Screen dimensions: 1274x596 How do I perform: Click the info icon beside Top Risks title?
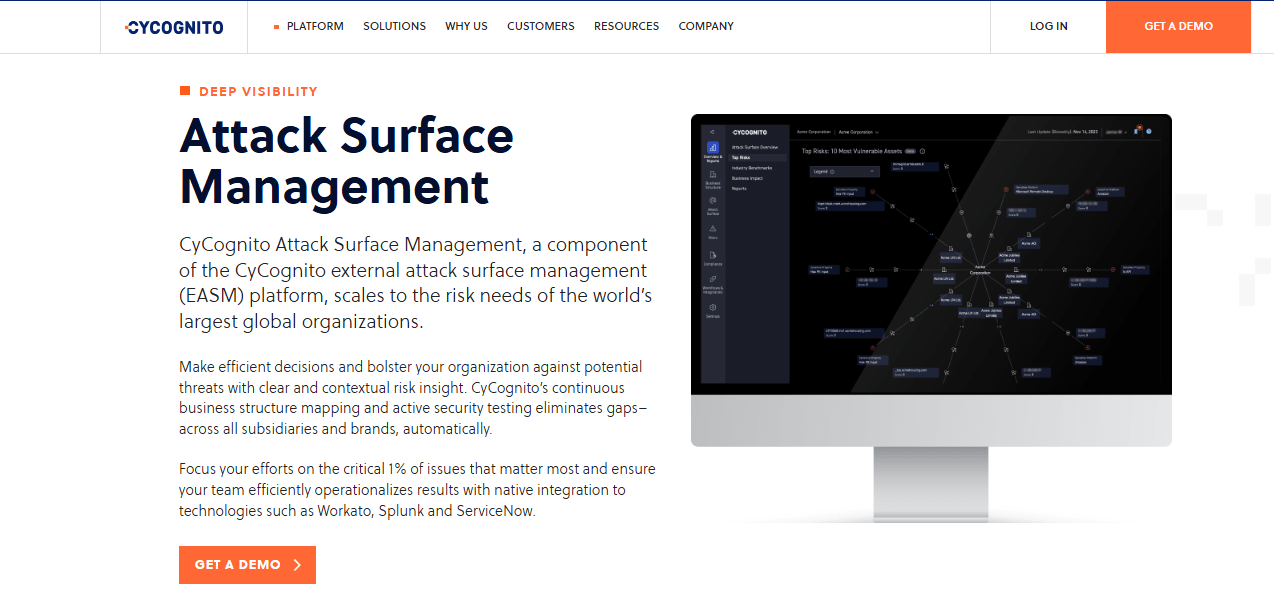922,151
